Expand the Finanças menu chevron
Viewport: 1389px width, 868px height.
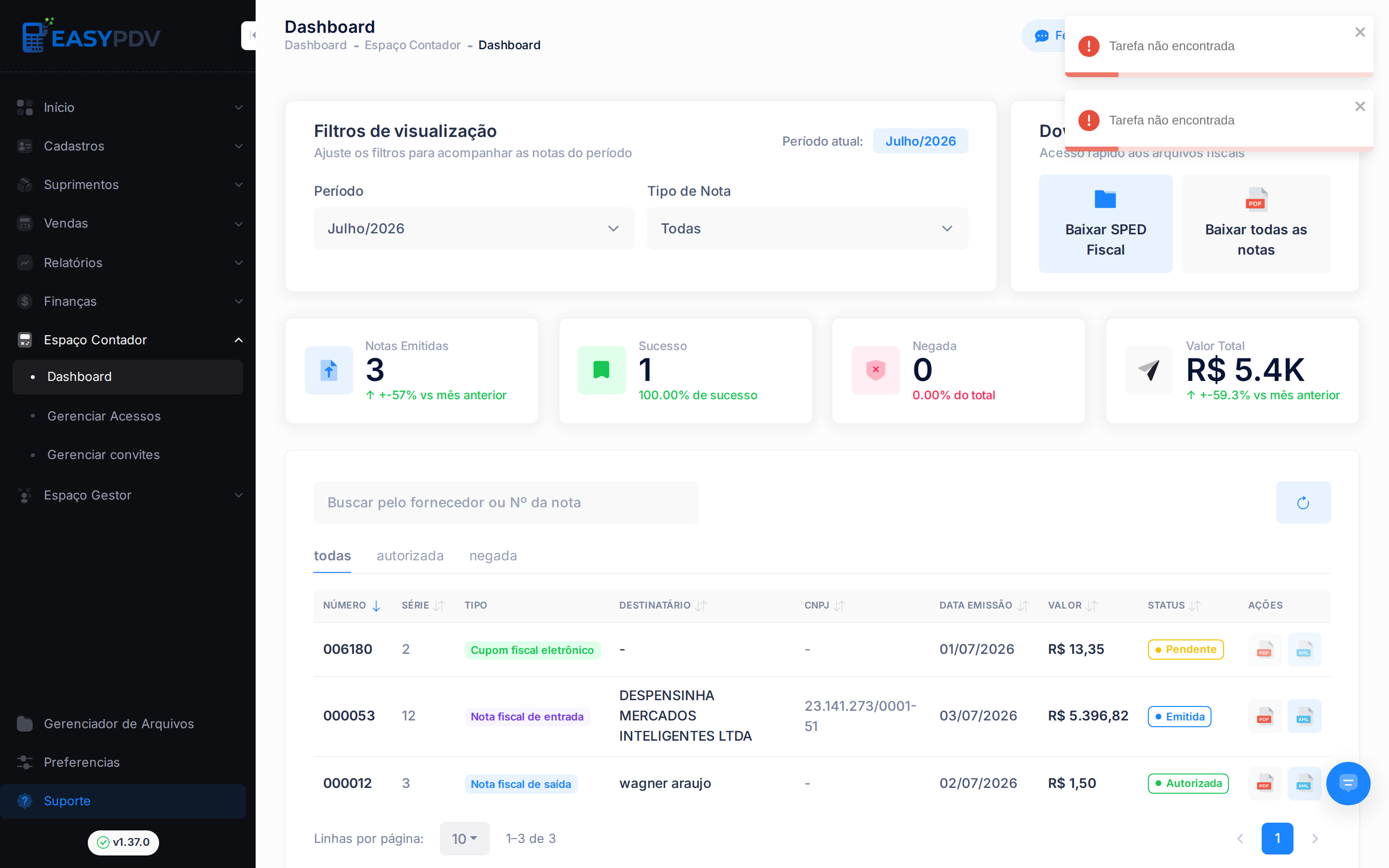(239, 301)
